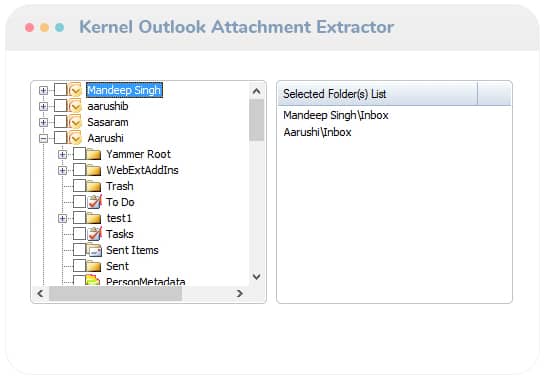Click the Aarushi mailbox icon

pyautogui.click(x=74, y=138)
